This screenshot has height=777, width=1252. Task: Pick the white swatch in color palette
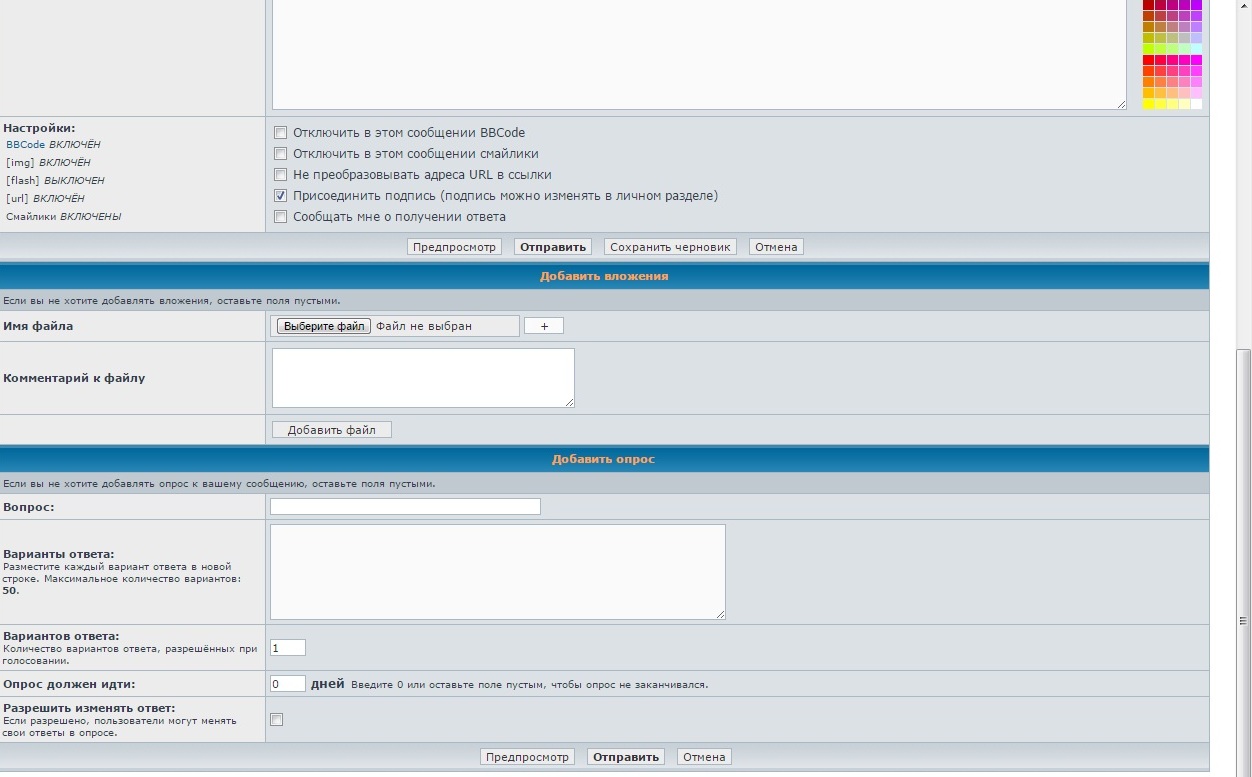[x=1196, y=104]
